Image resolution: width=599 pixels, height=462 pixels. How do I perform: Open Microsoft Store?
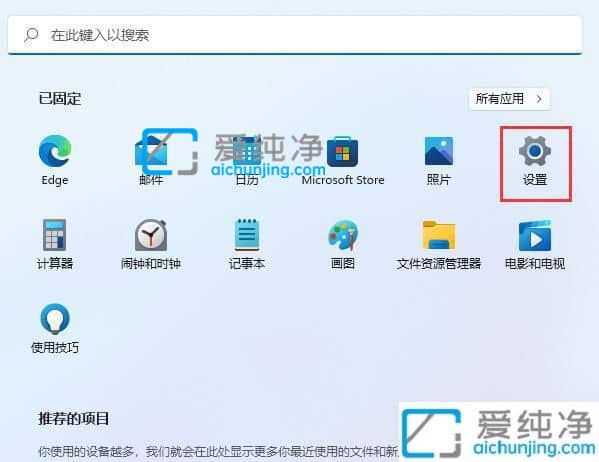pos(343,160)
